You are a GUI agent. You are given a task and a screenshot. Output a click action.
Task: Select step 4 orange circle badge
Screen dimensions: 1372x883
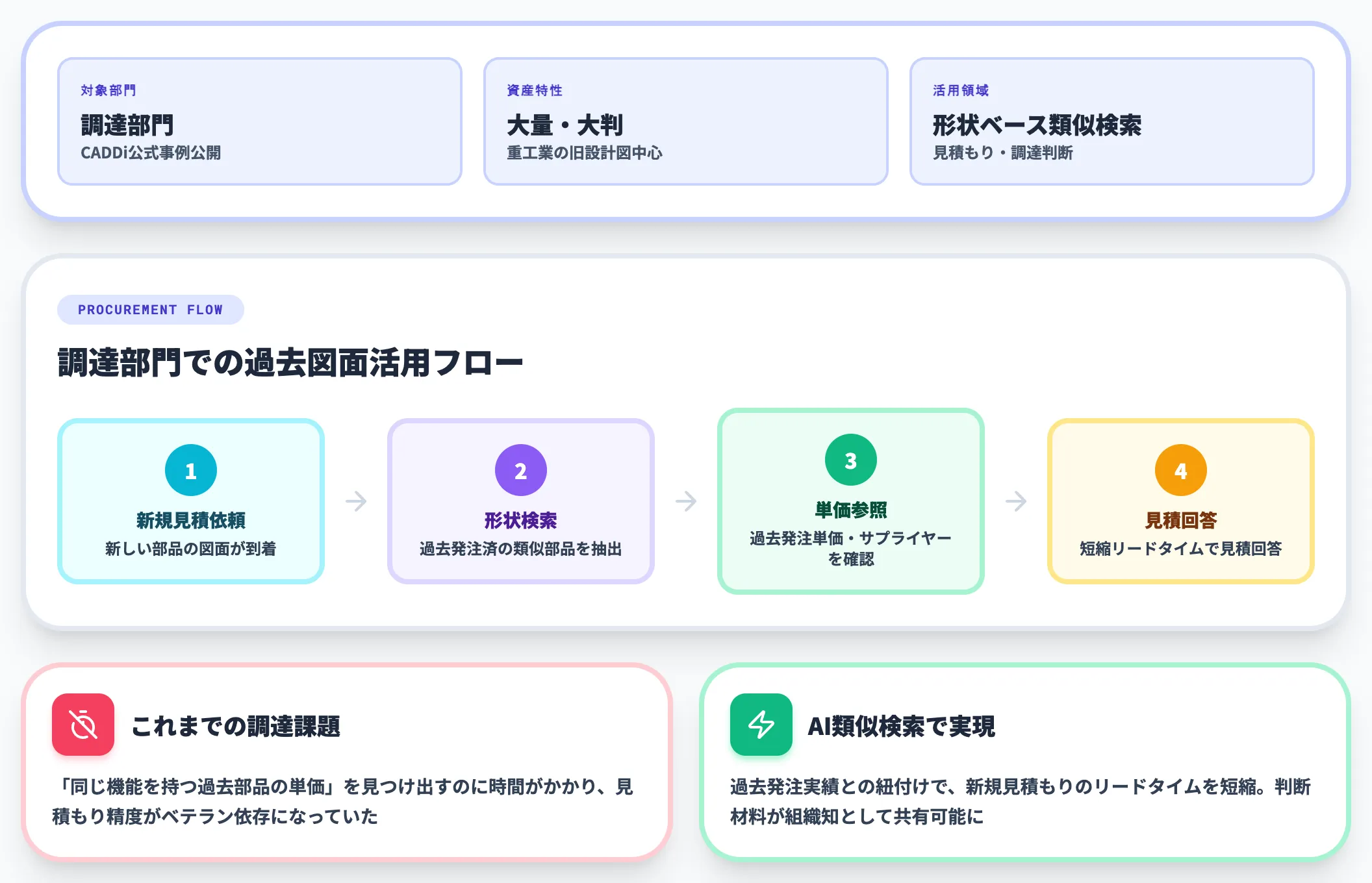coord(1181,470)
